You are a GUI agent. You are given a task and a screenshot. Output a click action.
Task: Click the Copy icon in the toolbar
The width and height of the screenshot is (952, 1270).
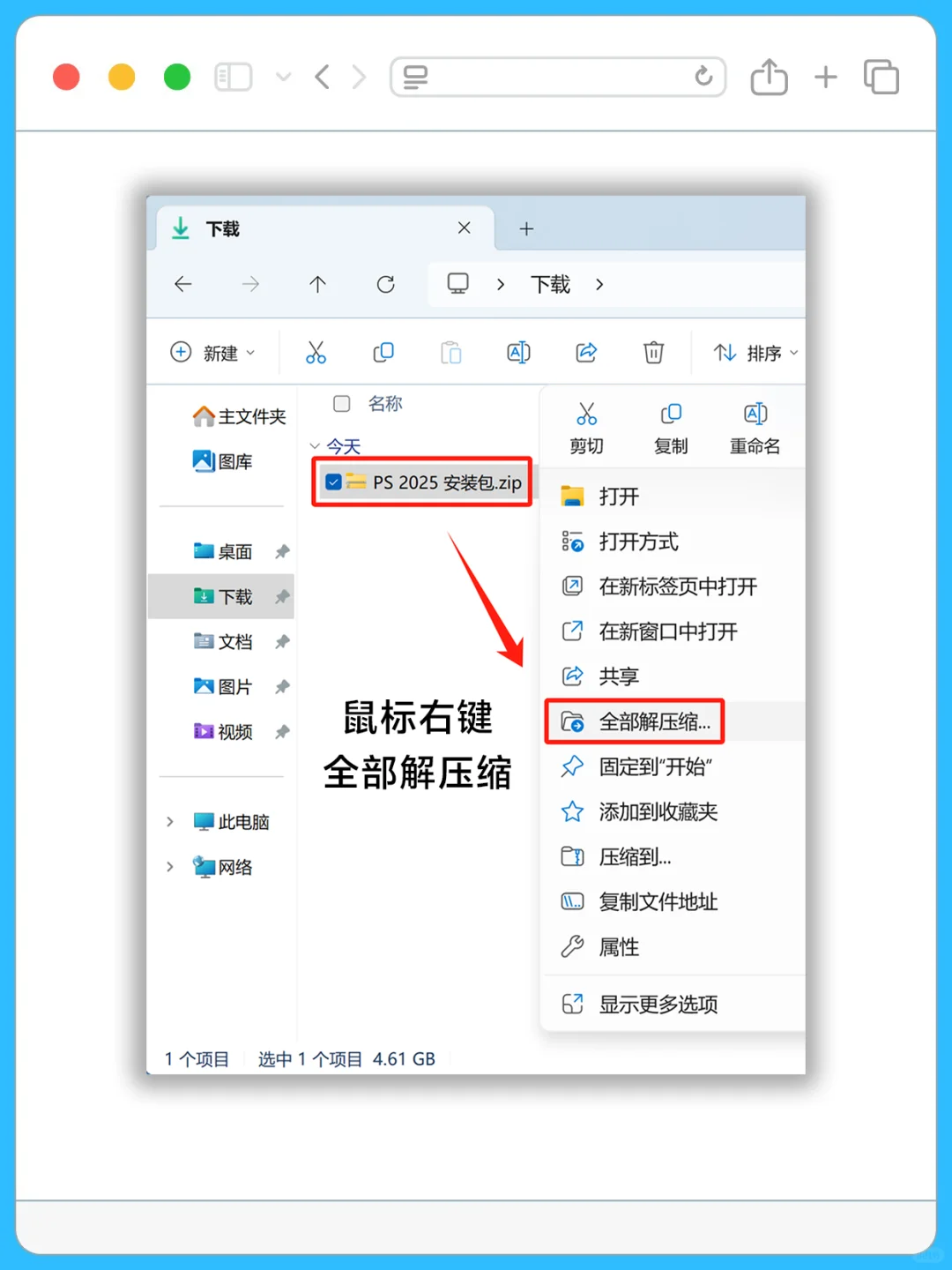point(383,352)
